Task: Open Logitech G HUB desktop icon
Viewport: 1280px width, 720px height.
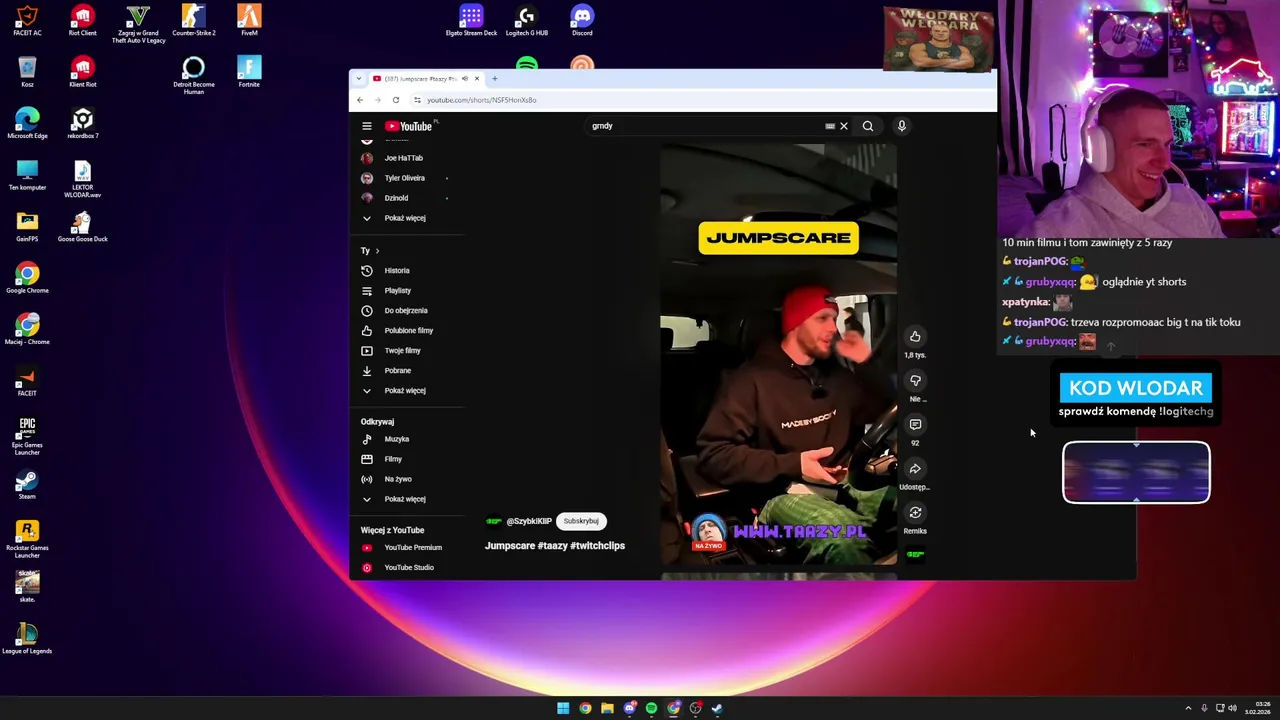Action: tap(527, 21)
